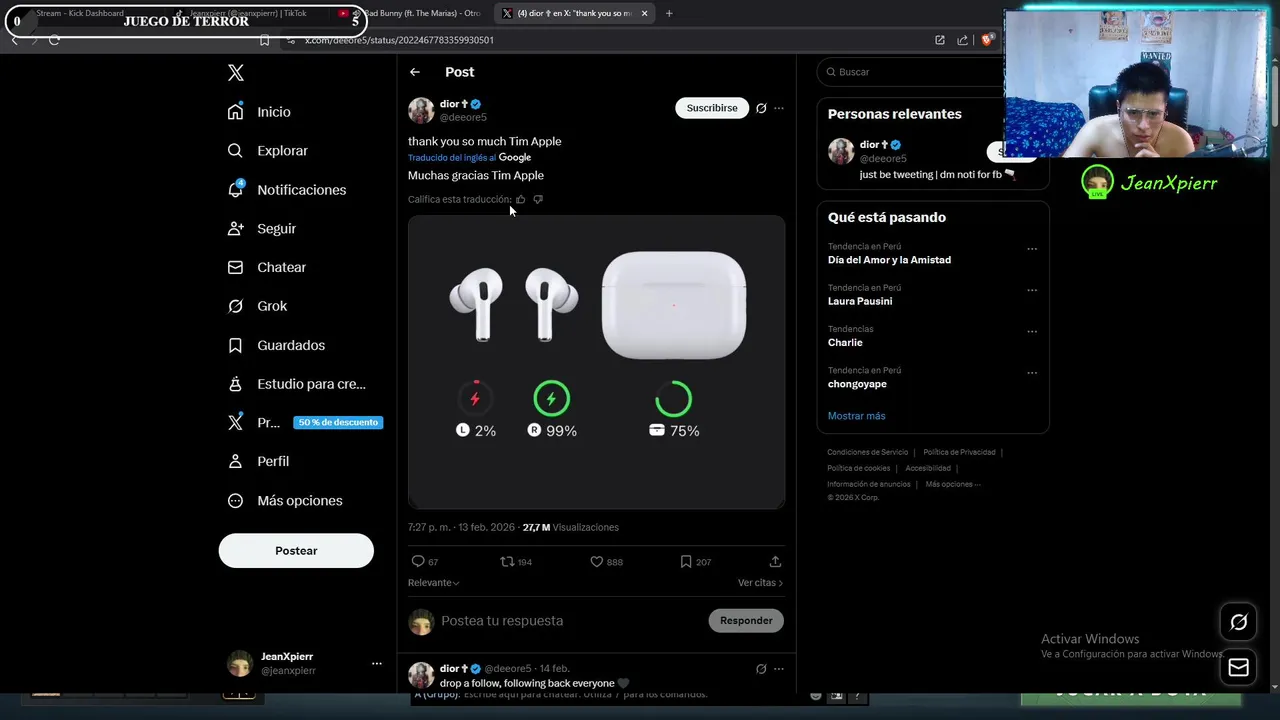Open Estudio para creadores

click(x=296, y=384)
